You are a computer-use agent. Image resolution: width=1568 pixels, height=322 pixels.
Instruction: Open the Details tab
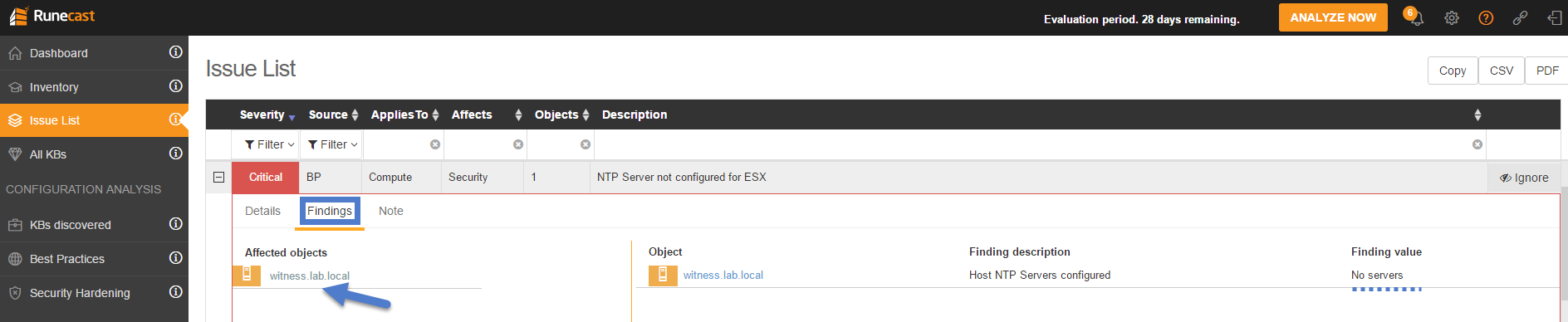[262, 211]
